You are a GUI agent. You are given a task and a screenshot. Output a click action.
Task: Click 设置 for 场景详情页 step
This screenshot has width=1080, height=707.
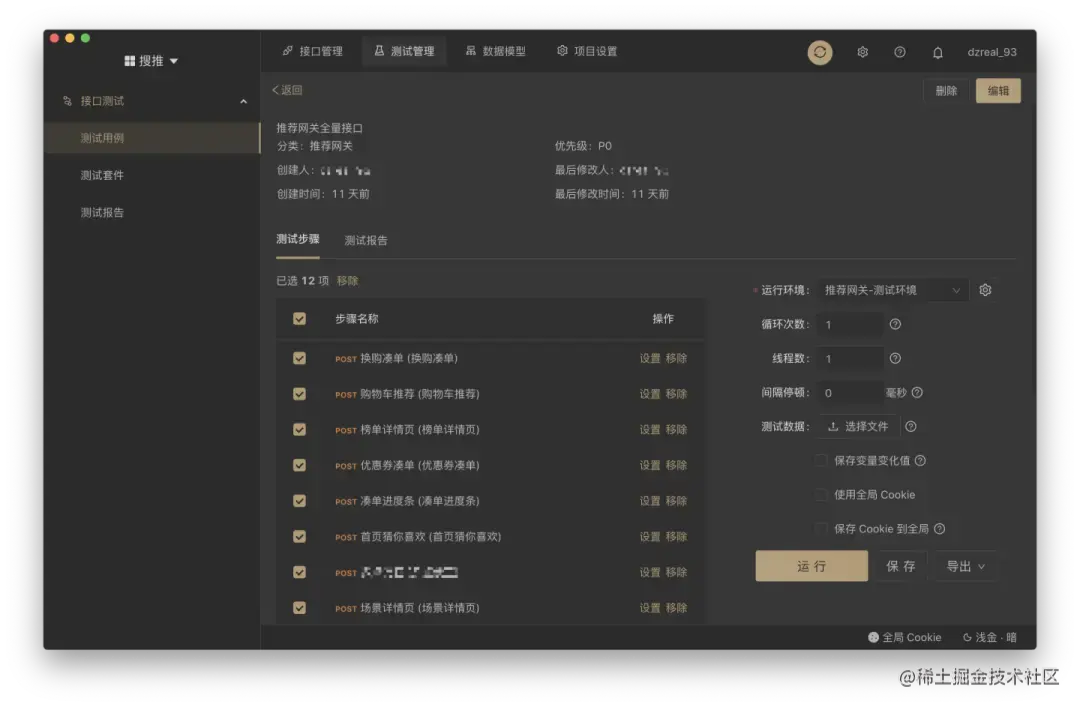pos(650,608)
